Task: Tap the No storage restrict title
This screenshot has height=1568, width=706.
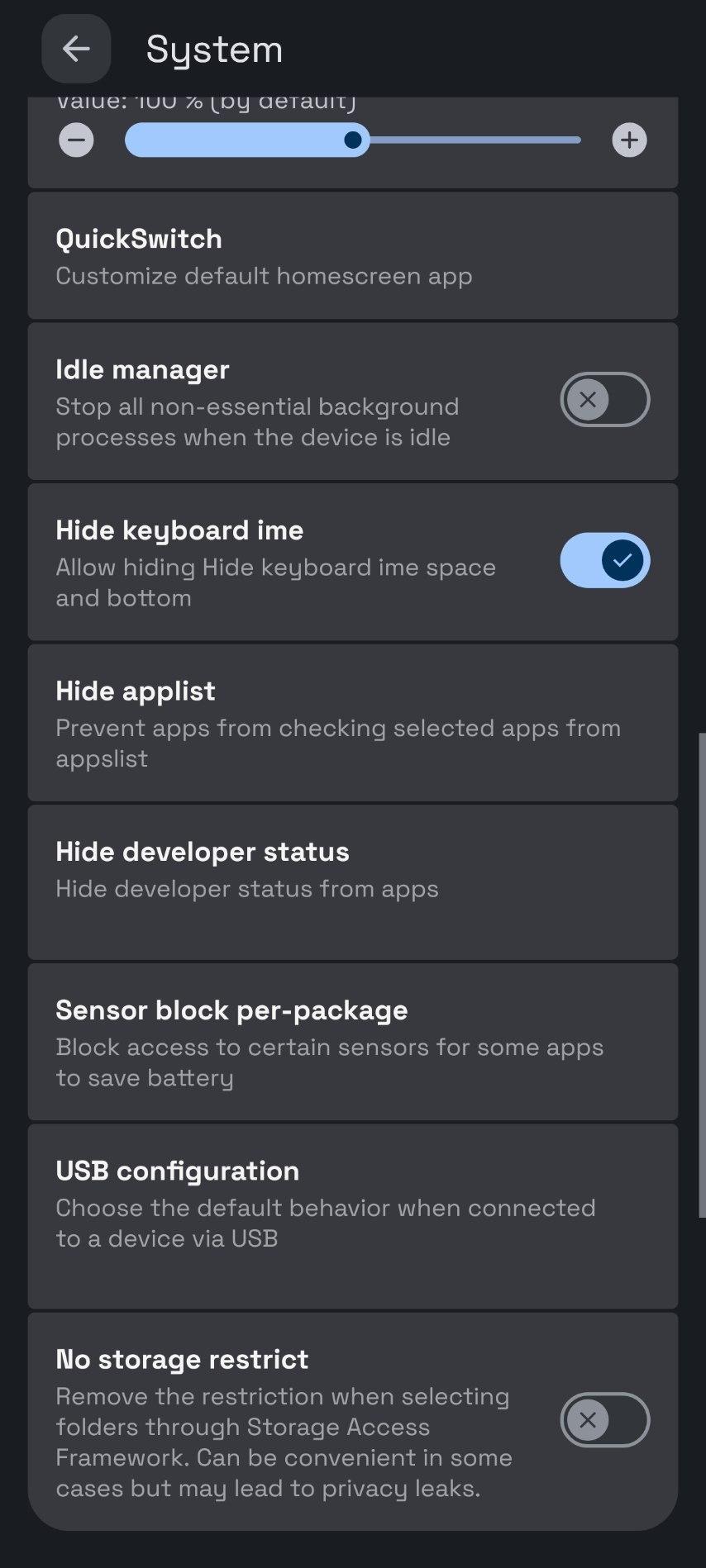Action: tap(182, 1359)
